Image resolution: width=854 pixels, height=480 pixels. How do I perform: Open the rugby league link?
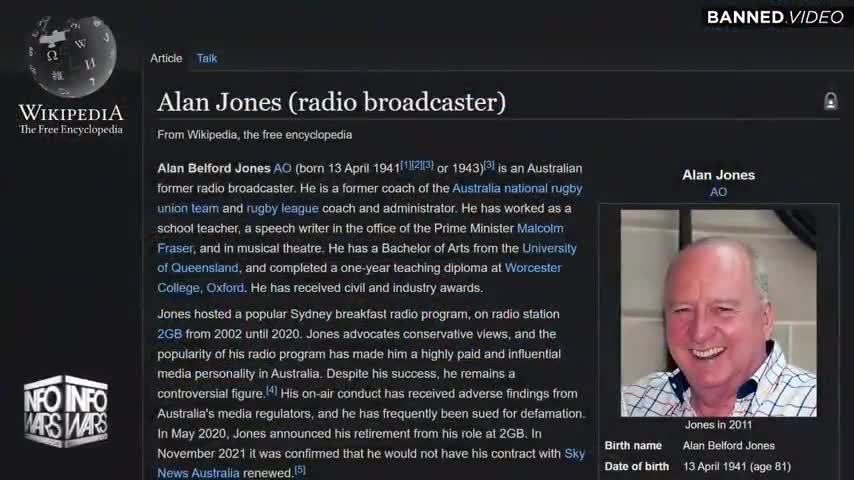[282, 209]
